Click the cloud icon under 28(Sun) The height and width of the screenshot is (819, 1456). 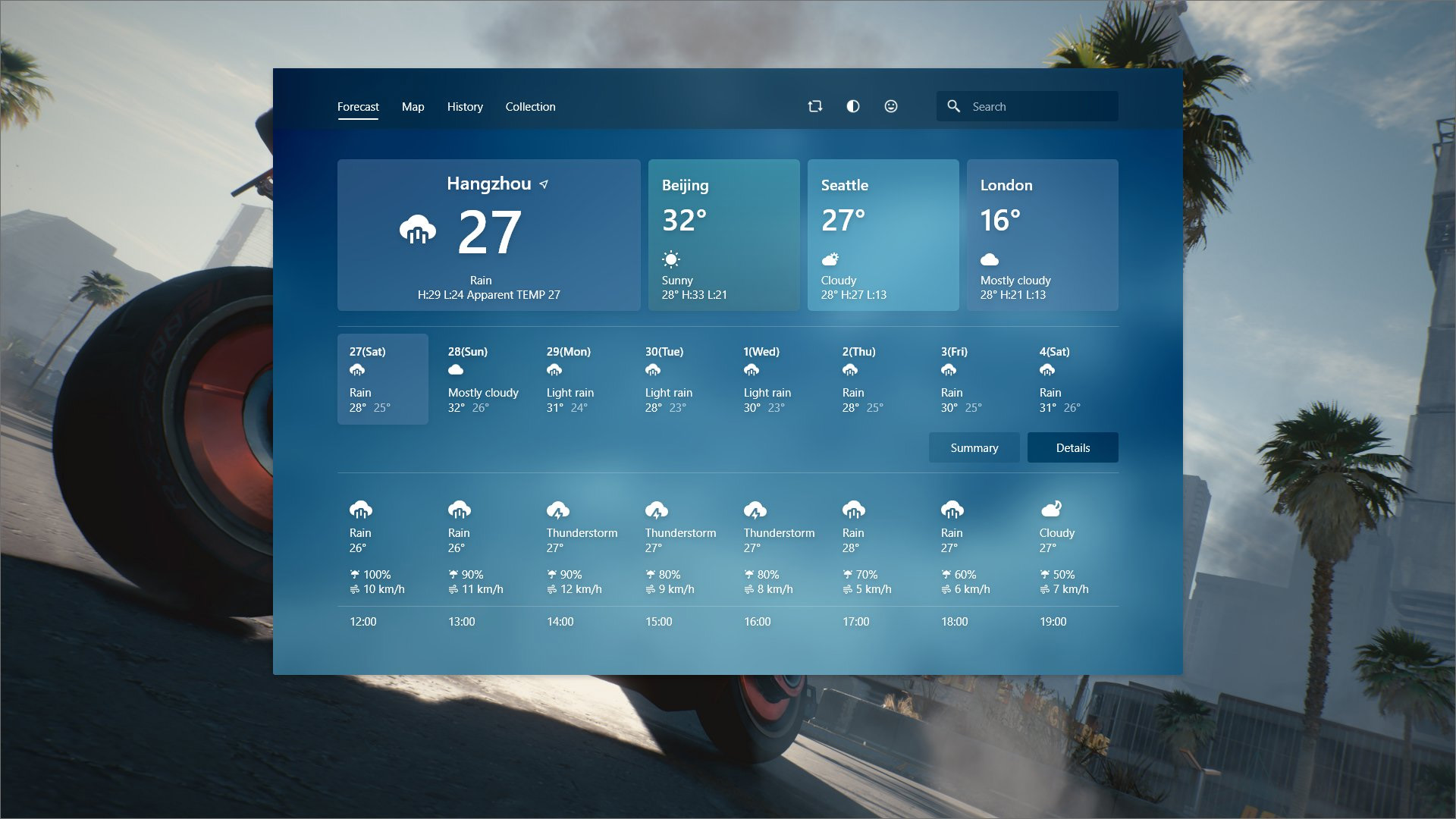(x=456, y=370)
